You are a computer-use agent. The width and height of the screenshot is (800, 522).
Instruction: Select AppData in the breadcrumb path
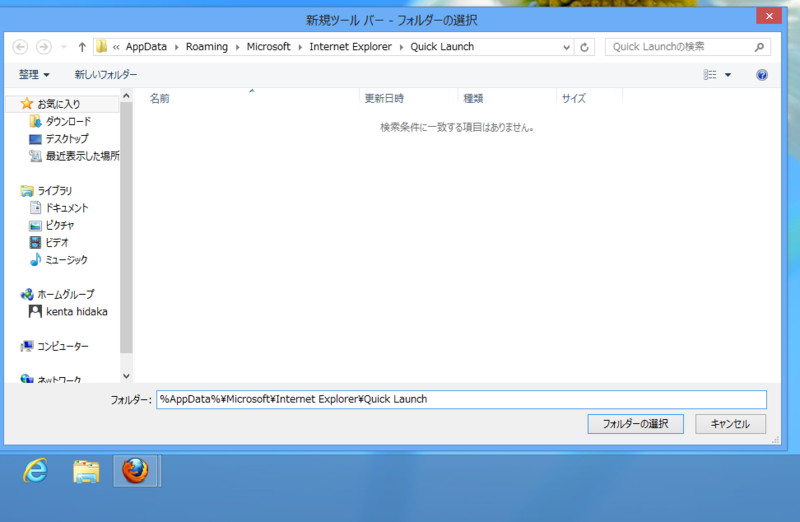click(x=146, y=46)
